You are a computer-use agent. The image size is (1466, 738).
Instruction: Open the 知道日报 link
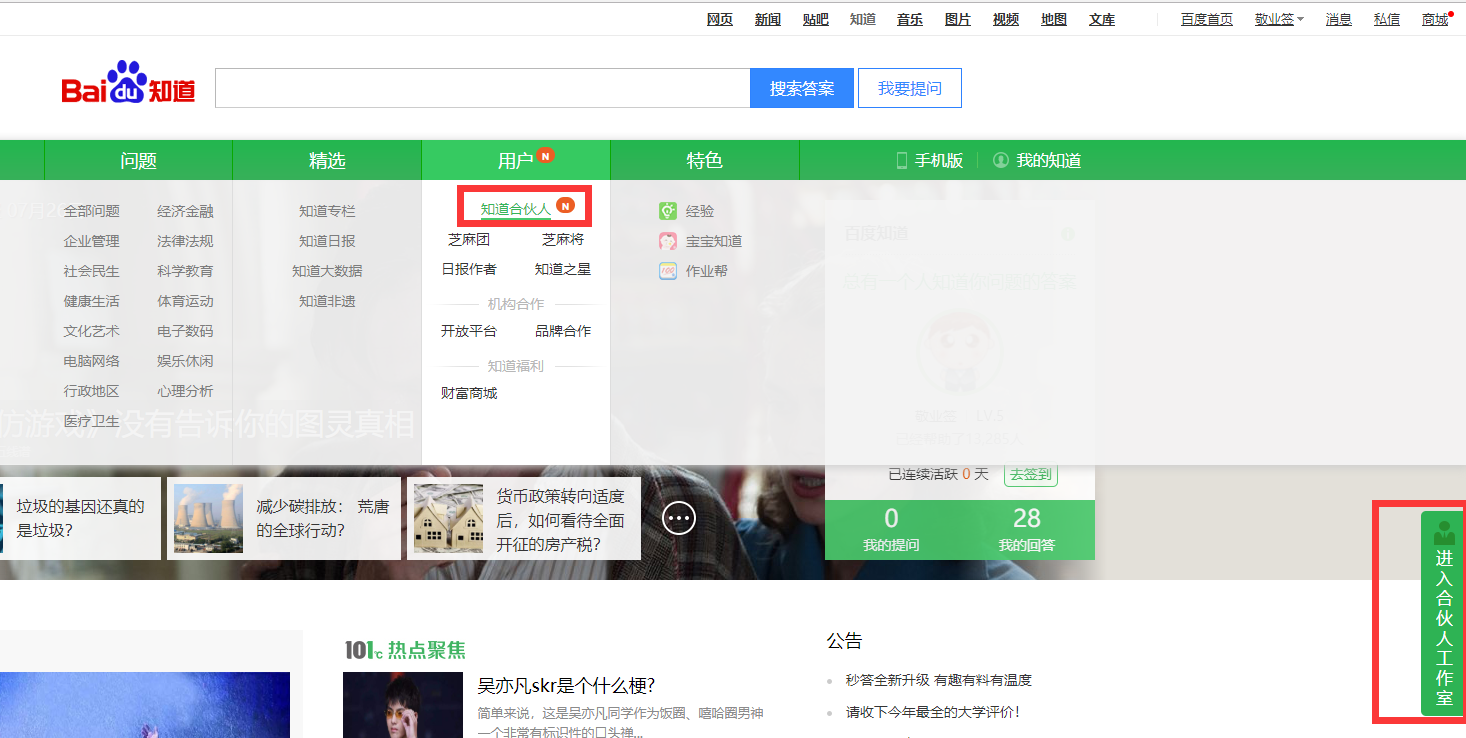click(x=327, y=241)
